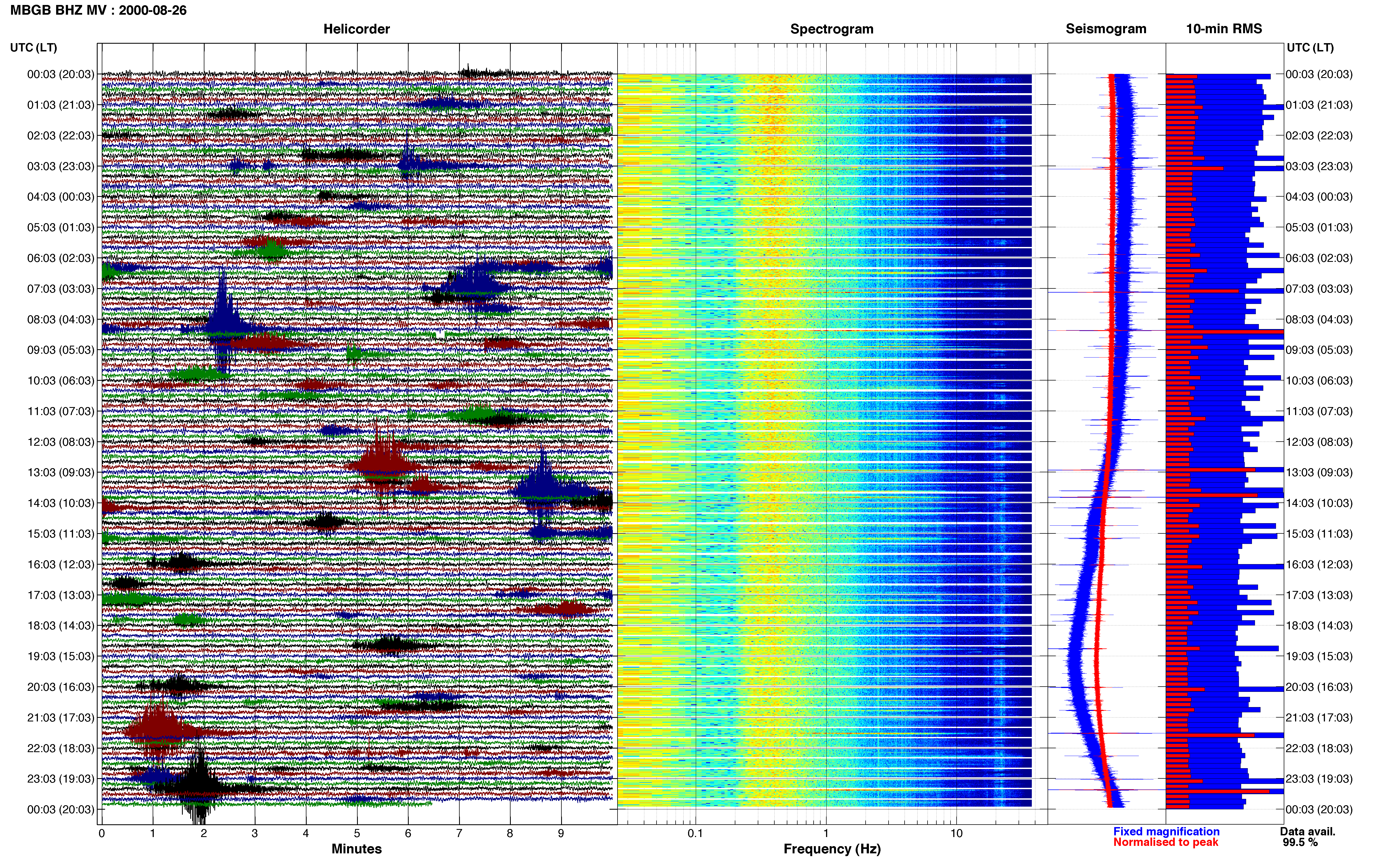Viewport: 1388px width, 868px height.
Task: Click the left time label '06:03 (02:03)'
Action: point(60,258)
